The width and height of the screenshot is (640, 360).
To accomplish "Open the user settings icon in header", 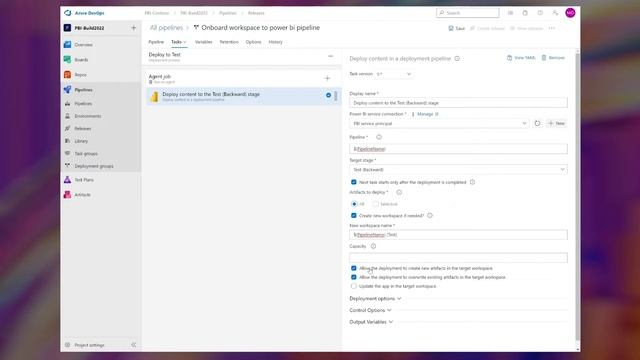I will point(555,13).
